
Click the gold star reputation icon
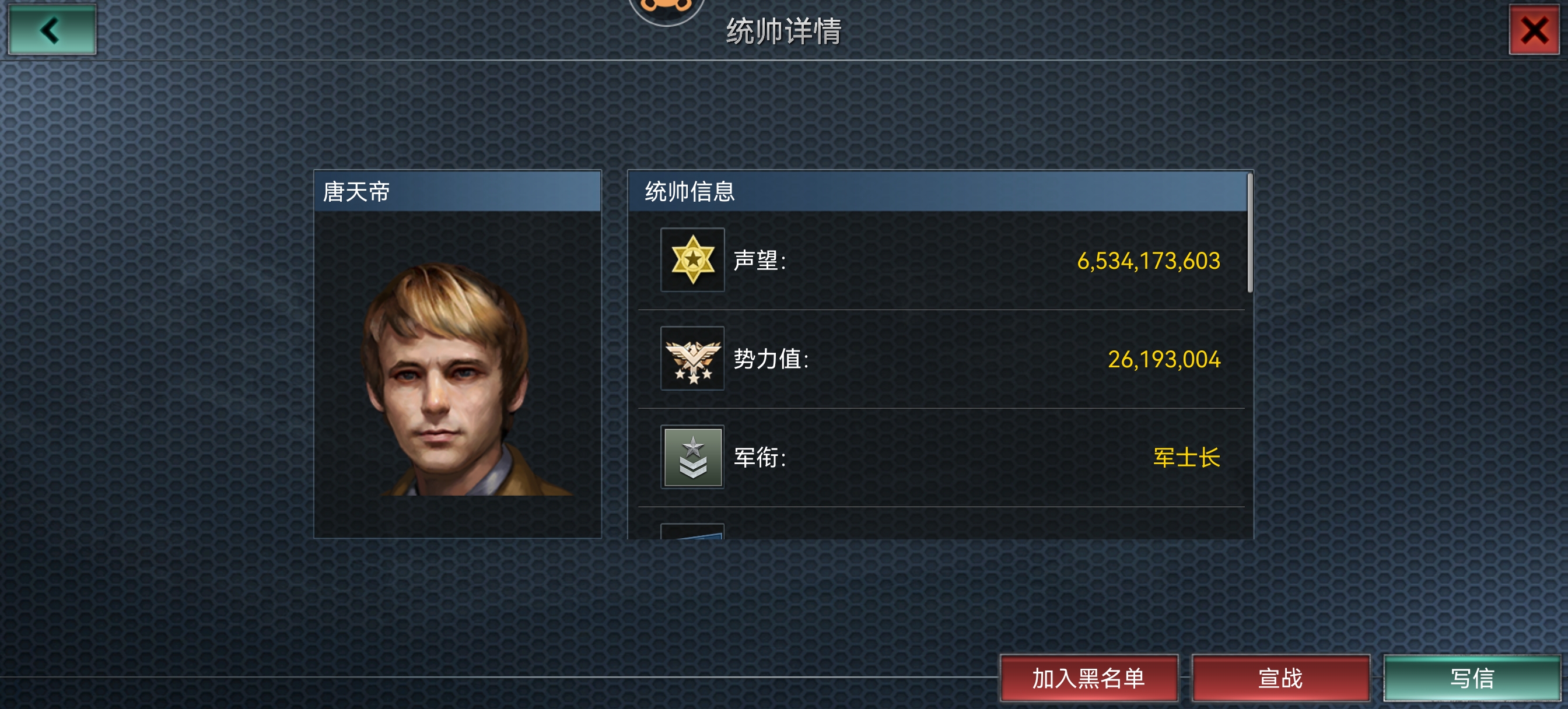click(692, 260)
